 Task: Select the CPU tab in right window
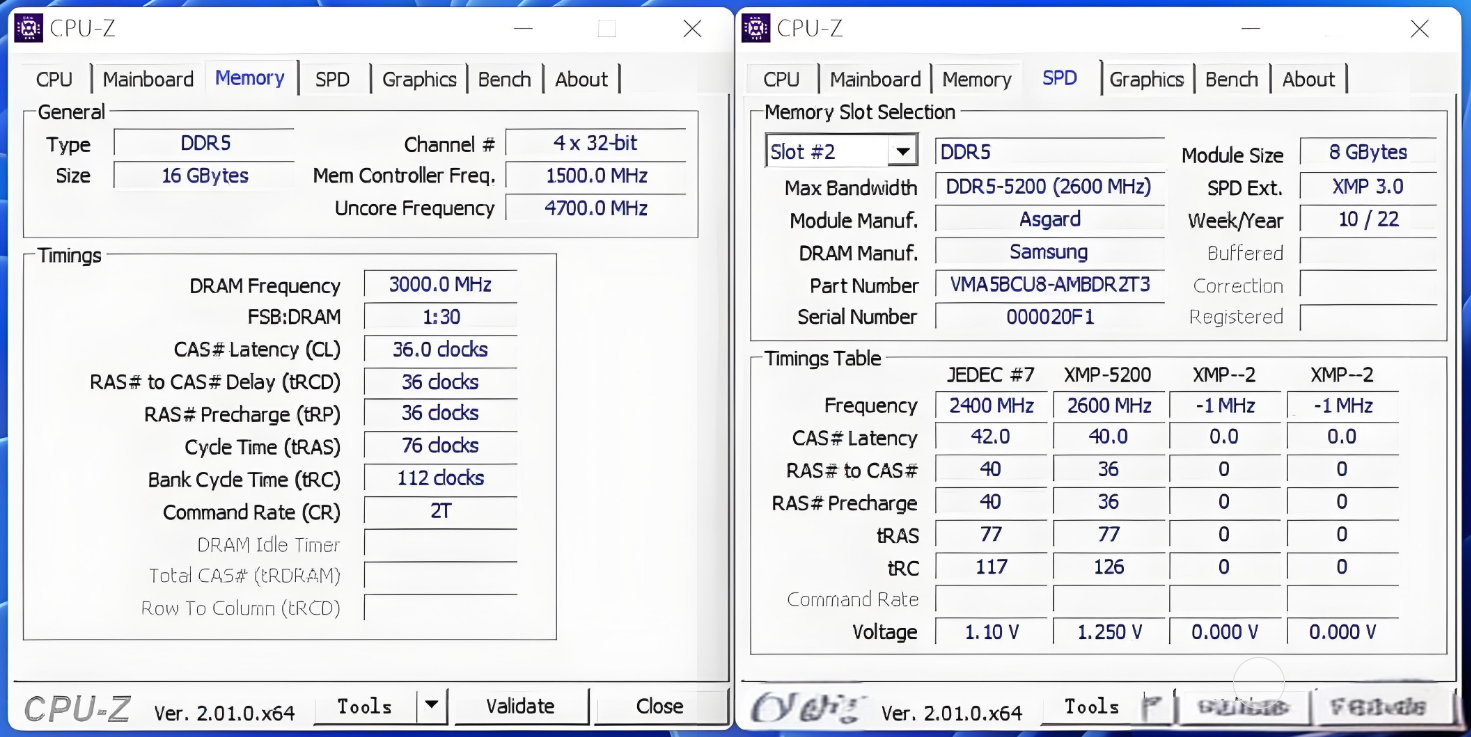coord(781,78)
